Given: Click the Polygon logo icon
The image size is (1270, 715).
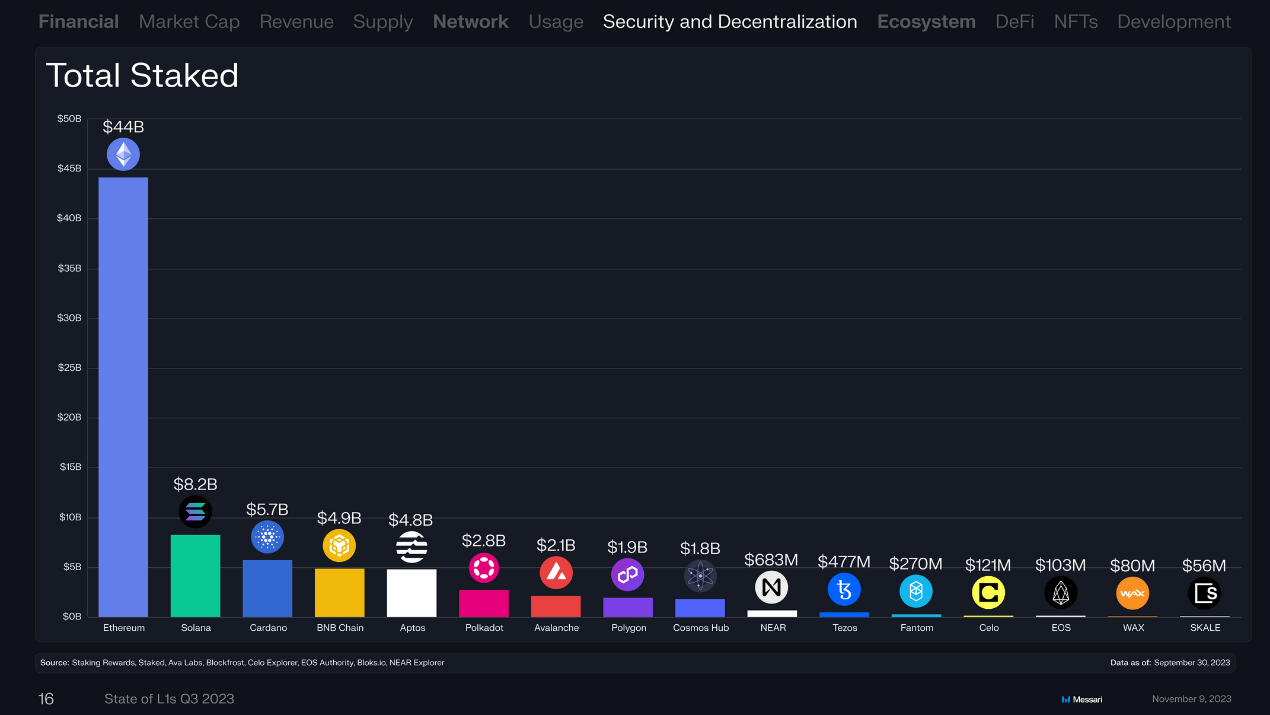Looking at the screenshot, I should (x=627, y=575).
